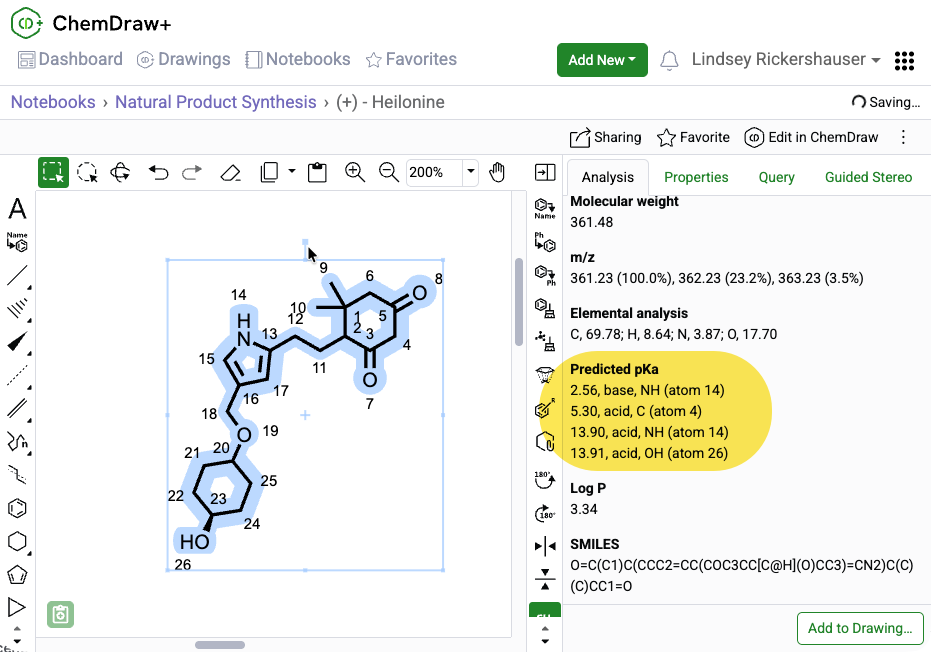
Task: Switch to the Properties tab
Action: pos(696,177)
